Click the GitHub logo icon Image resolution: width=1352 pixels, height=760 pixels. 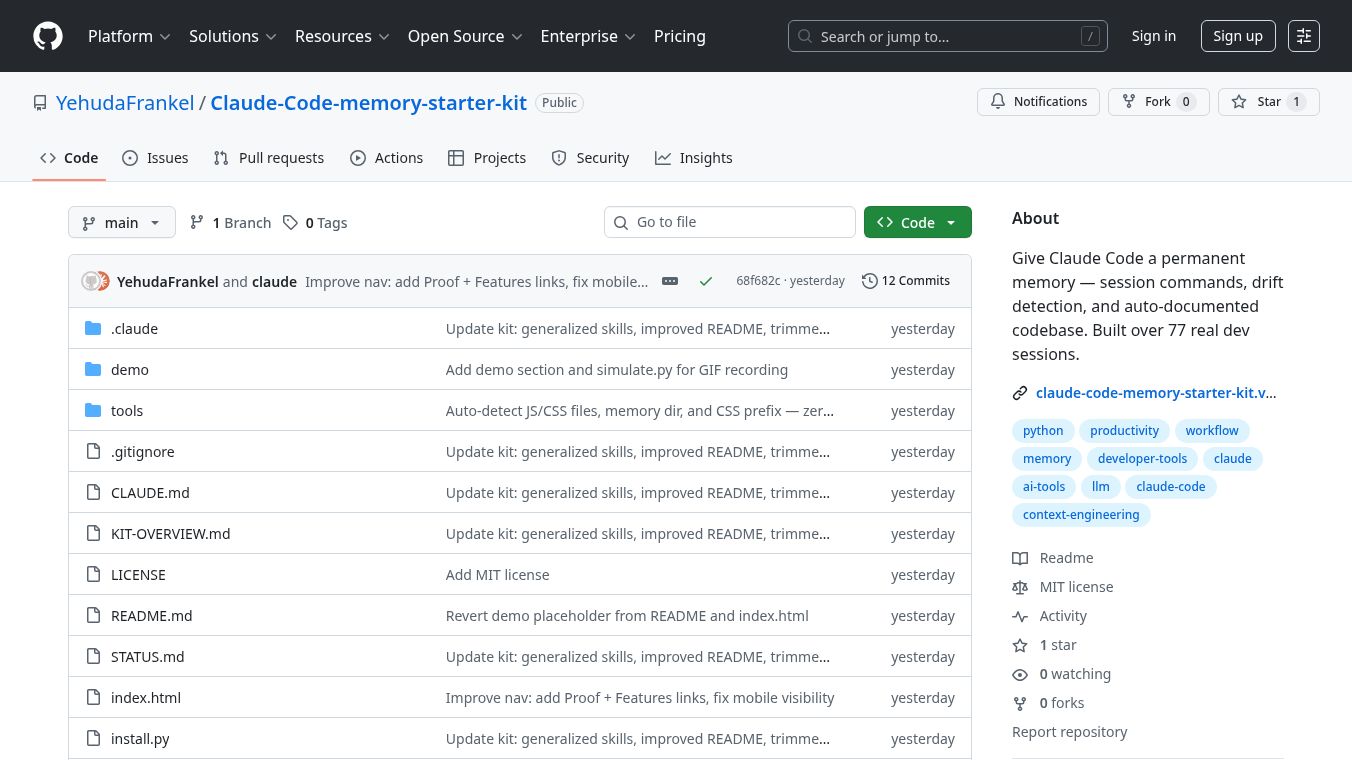tap(48, 36)
